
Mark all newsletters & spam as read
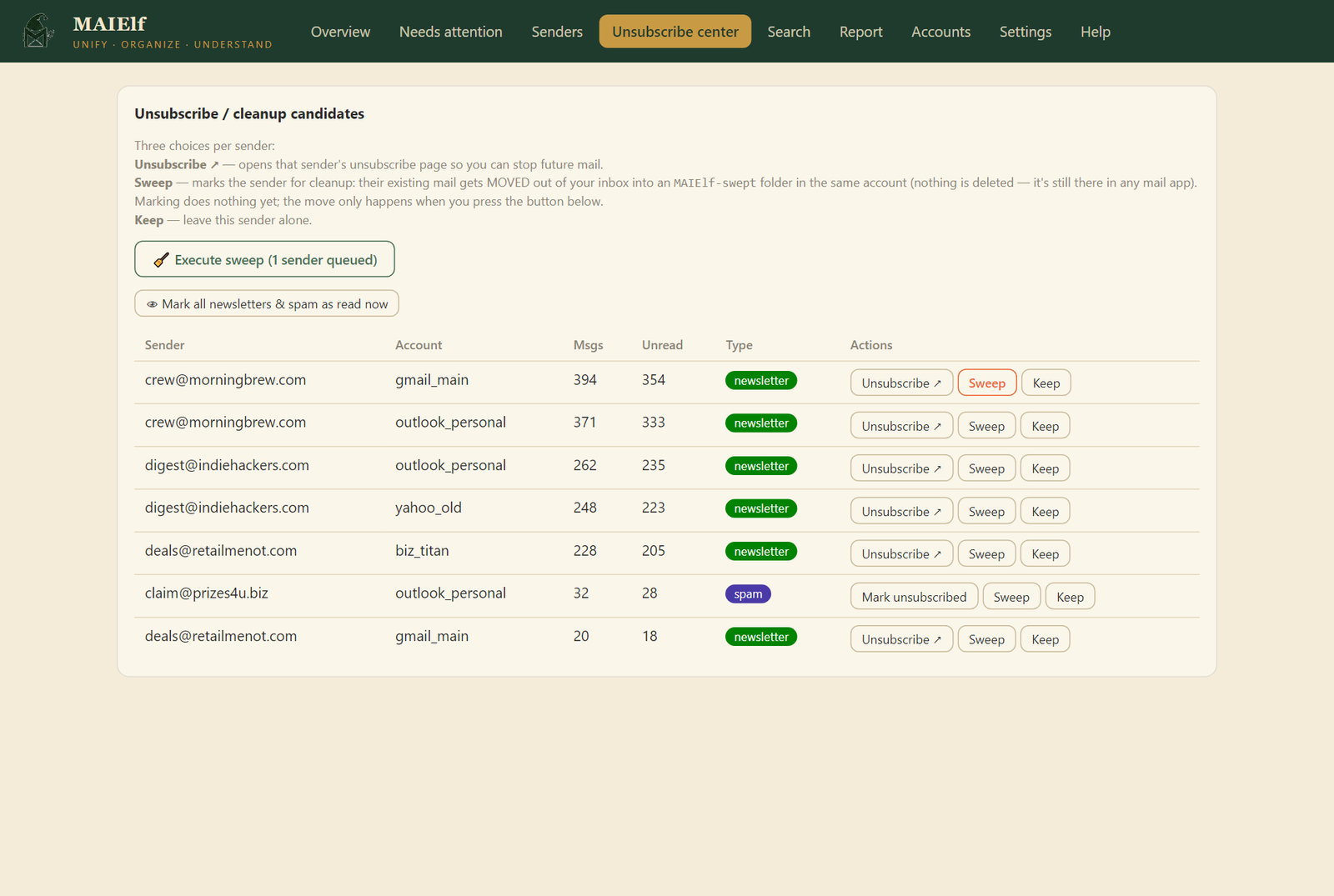point(267,303)
